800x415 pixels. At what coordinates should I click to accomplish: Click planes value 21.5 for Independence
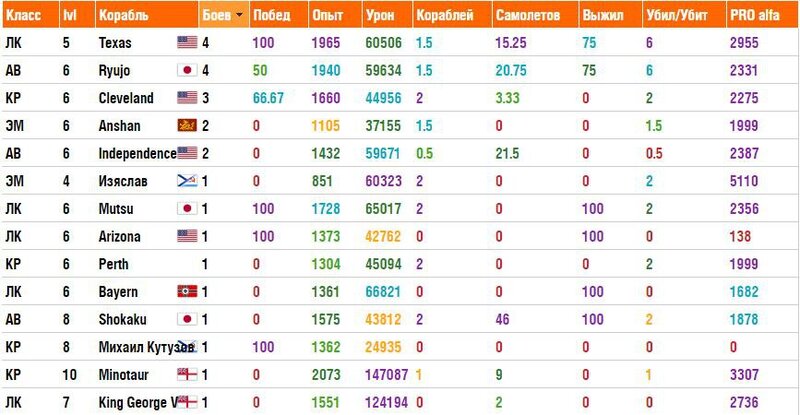click(507, 153)
